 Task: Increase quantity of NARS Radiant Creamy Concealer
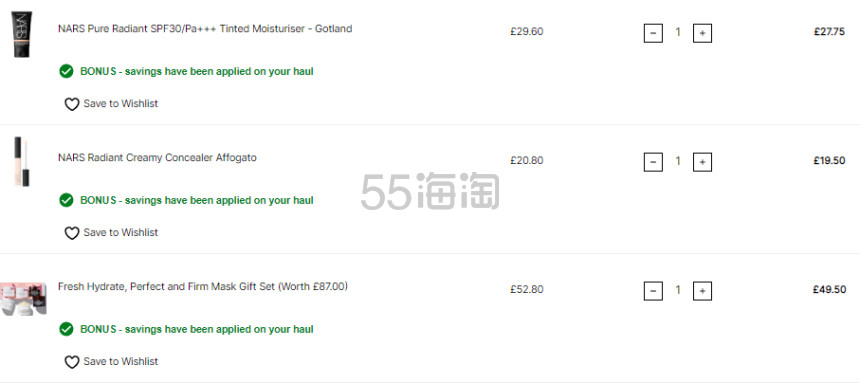click(x=702, y=162)
